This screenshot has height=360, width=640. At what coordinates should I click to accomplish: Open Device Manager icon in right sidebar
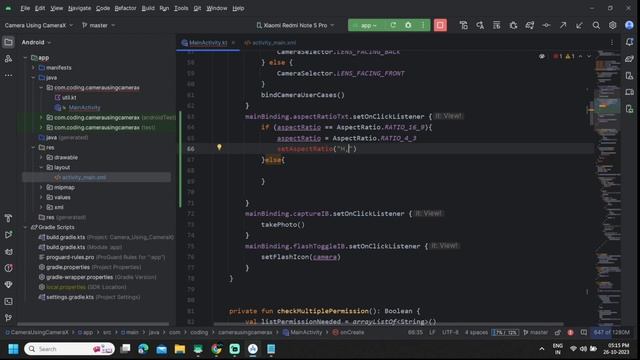click(x=629, y=76)
